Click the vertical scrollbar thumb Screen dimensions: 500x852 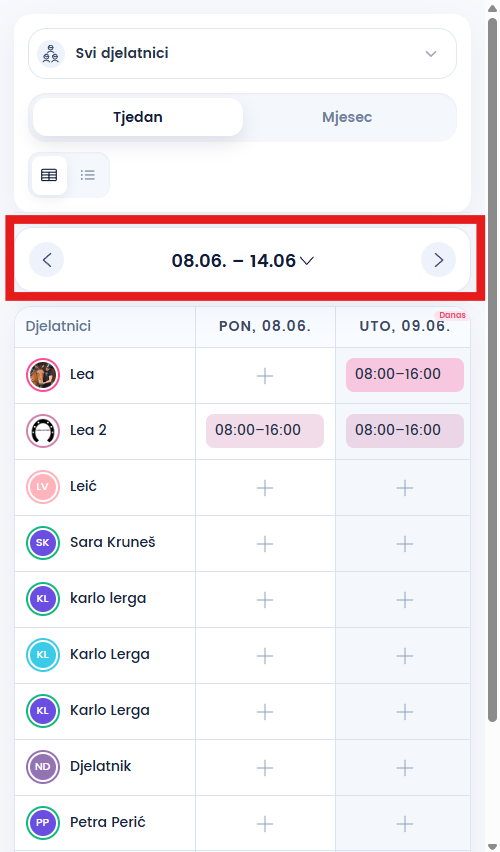click(x=492, y=369)
